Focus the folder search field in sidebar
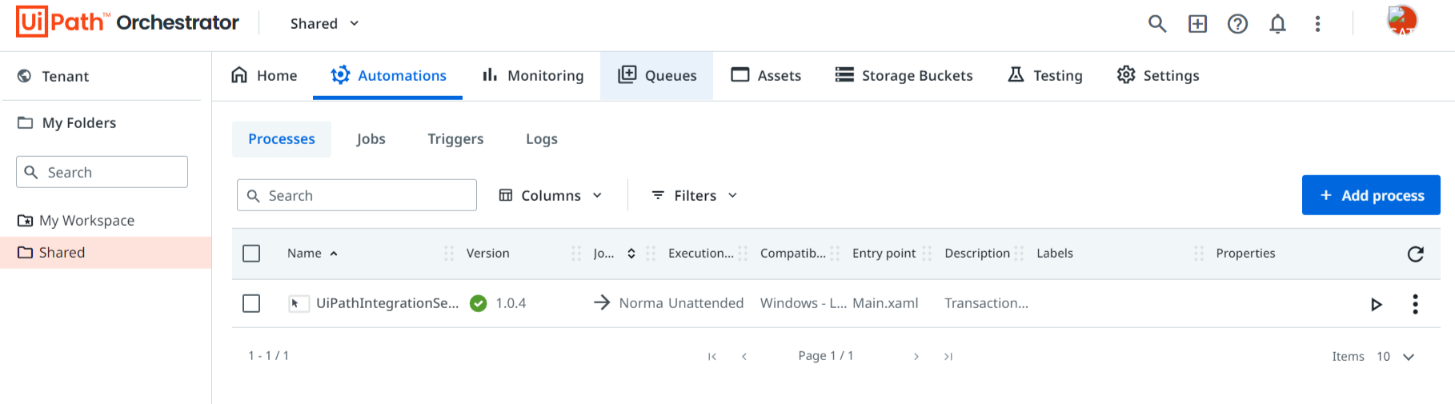Viewport: 1455px width, 404px height. 102,172
